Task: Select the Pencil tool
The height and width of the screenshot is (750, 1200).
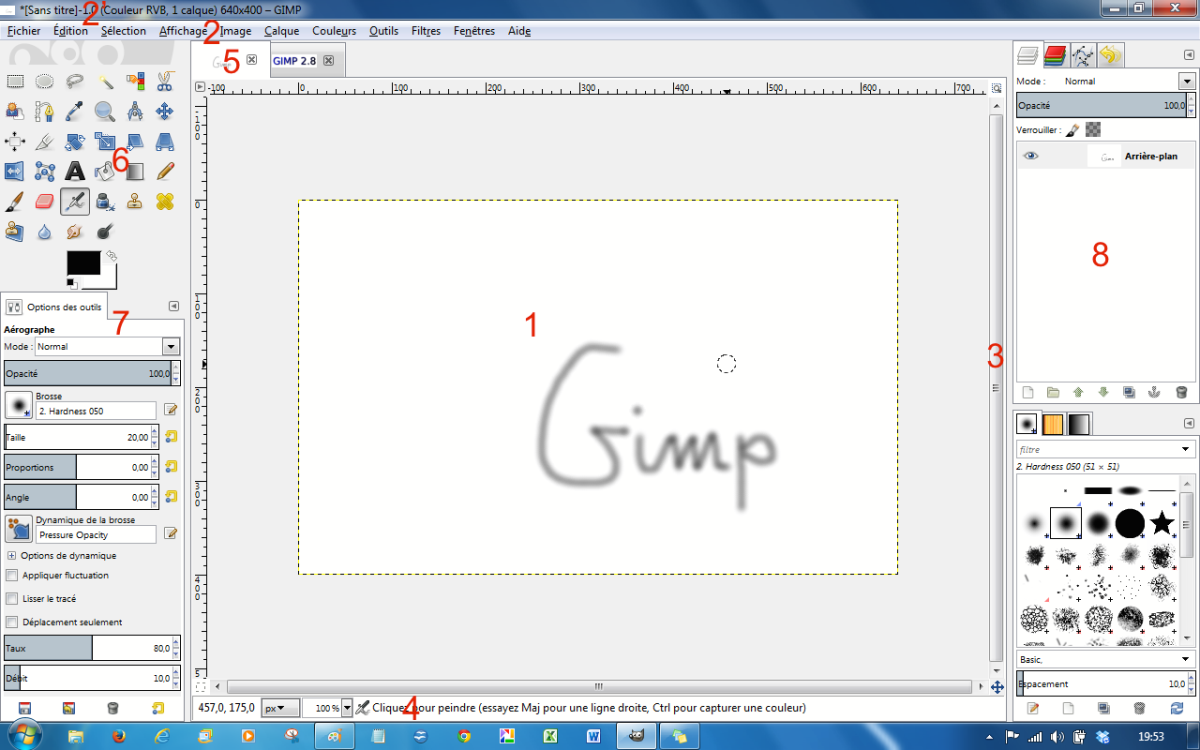Action: (165, 171)
